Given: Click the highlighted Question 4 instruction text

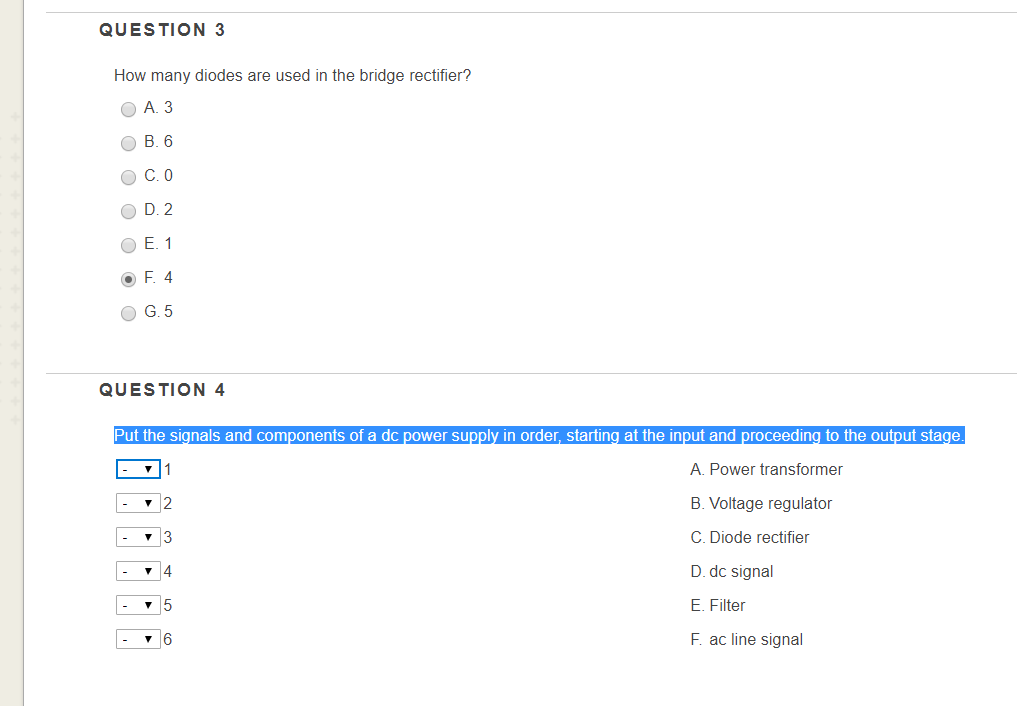Looking at the screenshot, I should coord(537,435).
